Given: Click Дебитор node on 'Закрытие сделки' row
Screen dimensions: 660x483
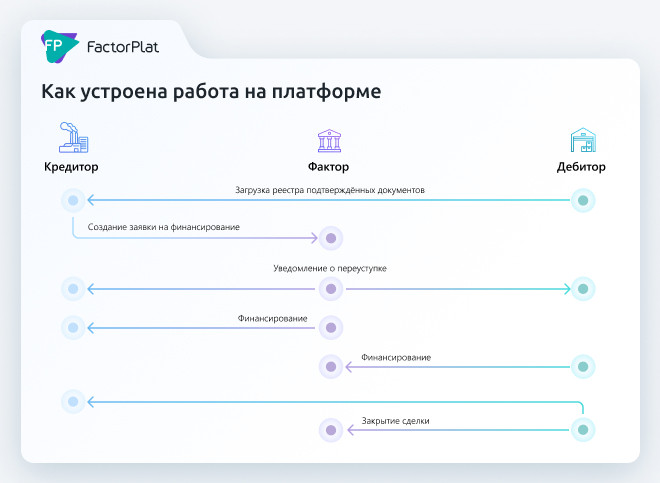Looking at the screenshot, I should 583,430.
